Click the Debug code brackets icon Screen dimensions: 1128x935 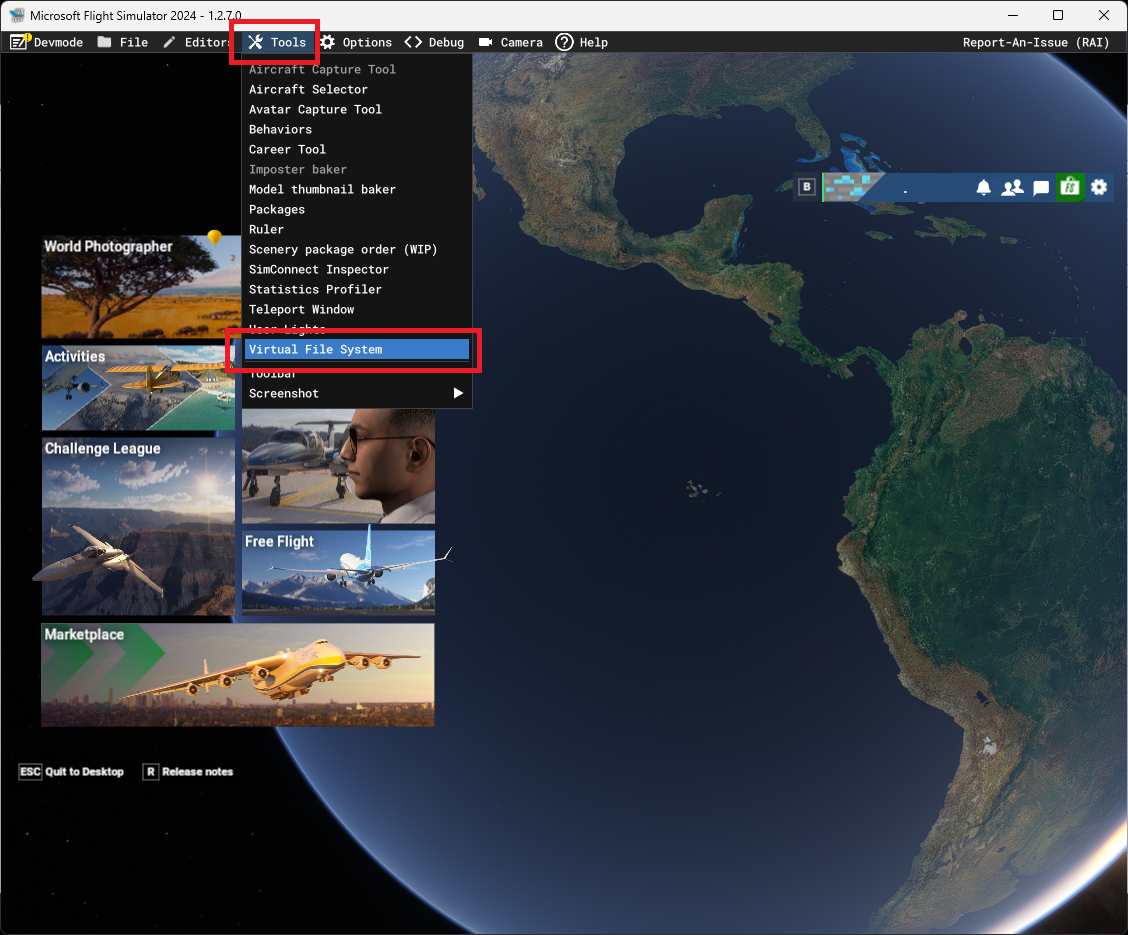(413, 42)
